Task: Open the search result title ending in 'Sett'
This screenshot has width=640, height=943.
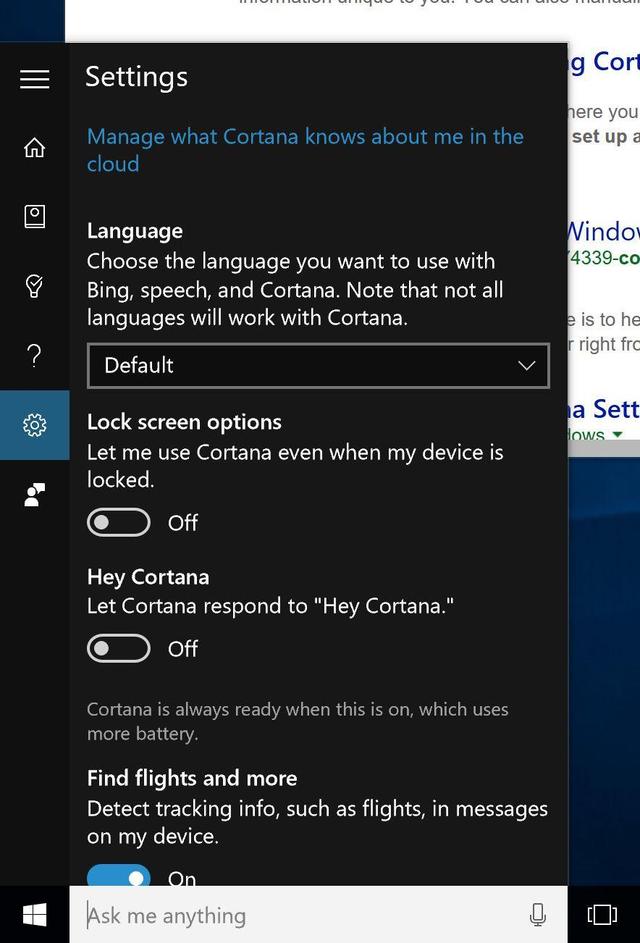Action: coord(603,409)
